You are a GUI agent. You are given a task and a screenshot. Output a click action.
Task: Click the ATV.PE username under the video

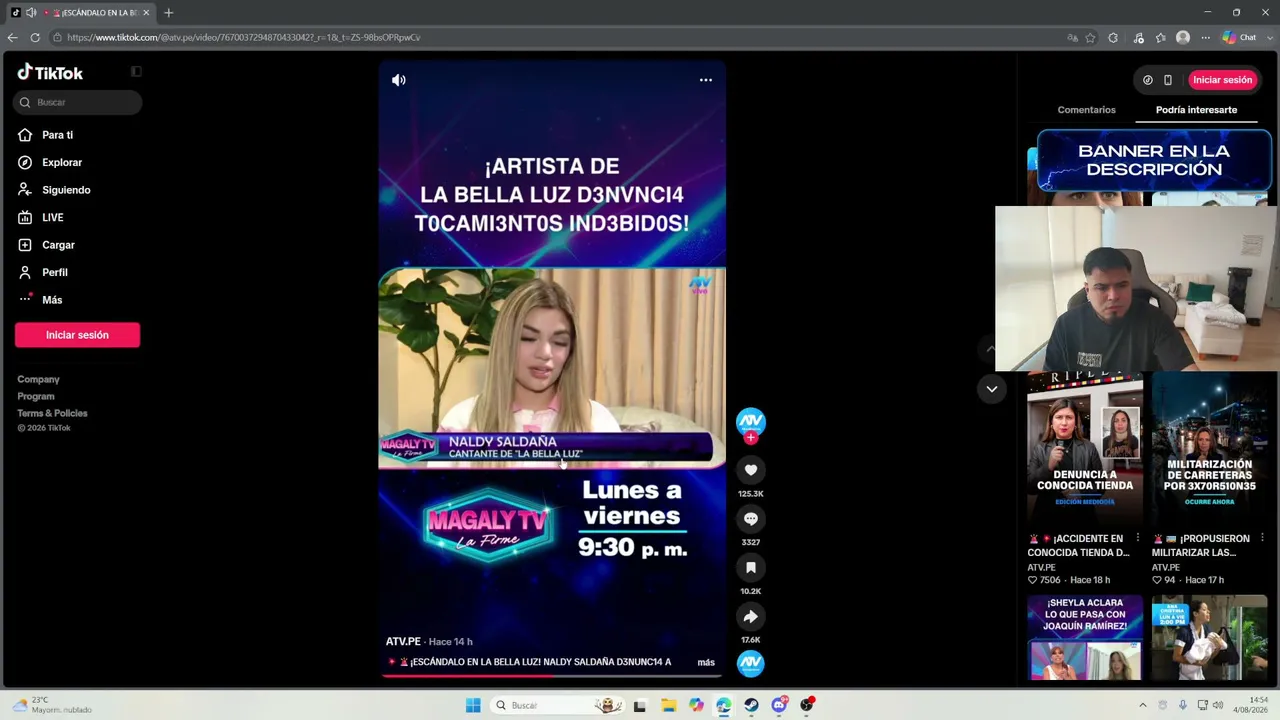click(x=403, y=641)
